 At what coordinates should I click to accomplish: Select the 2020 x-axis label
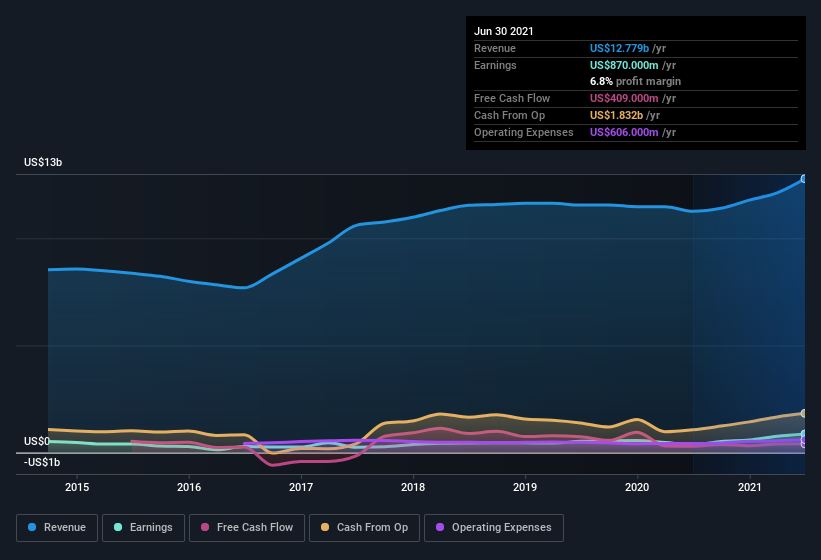637,487
